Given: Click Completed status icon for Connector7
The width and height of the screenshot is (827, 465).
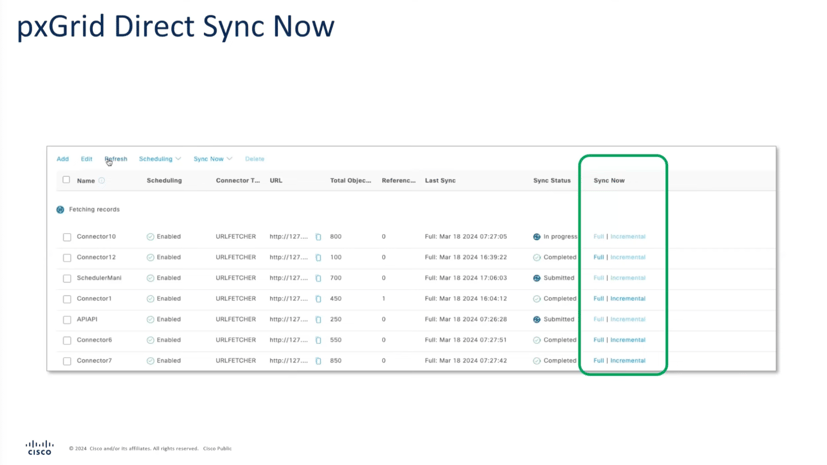Looking at the screenshot, I should click(536, 361).
